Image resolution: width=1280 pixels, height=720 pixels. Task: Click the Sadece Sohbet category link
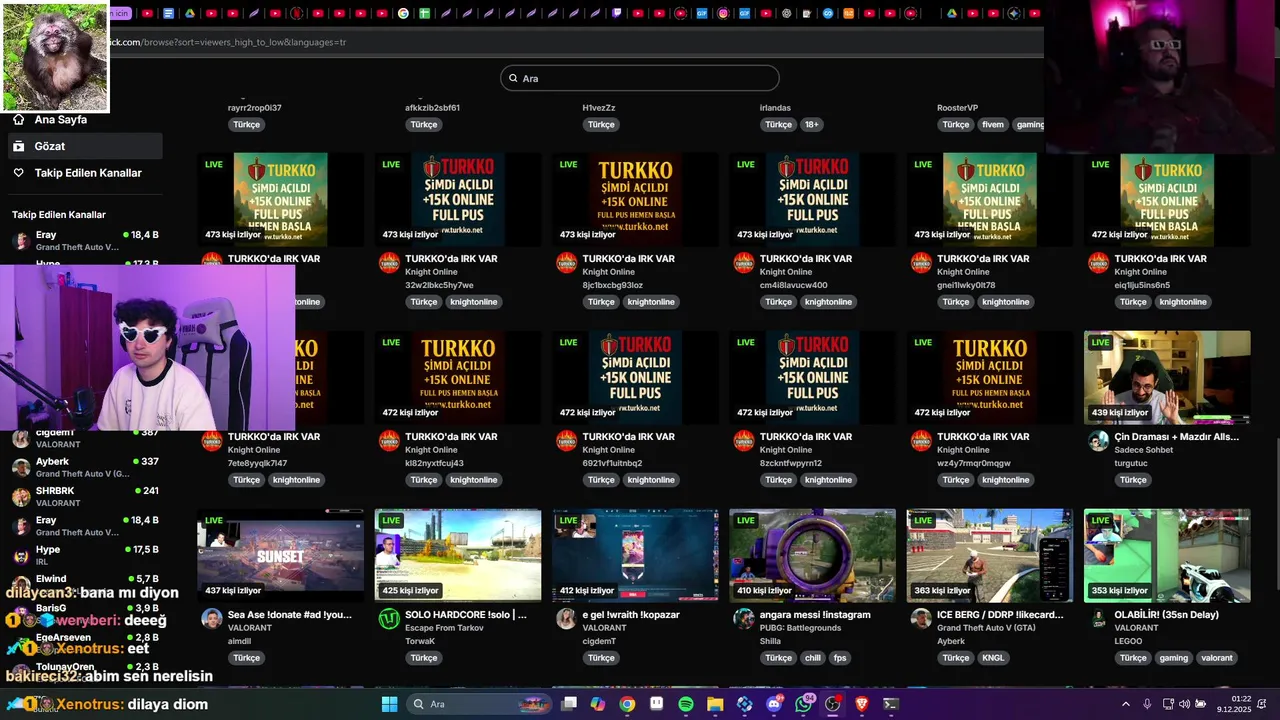1144,450
